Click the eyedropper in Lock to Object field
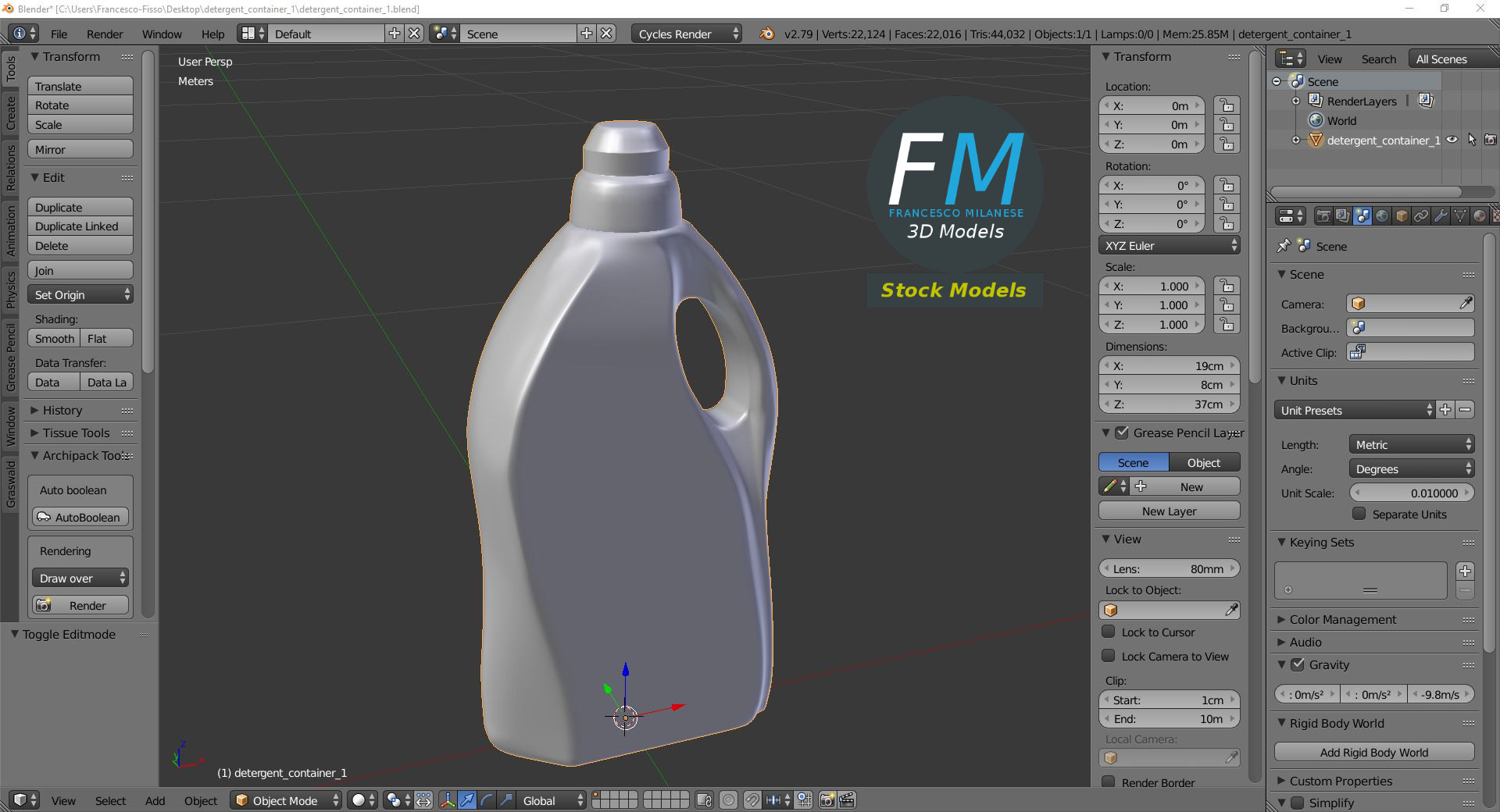 [1231, 610]
